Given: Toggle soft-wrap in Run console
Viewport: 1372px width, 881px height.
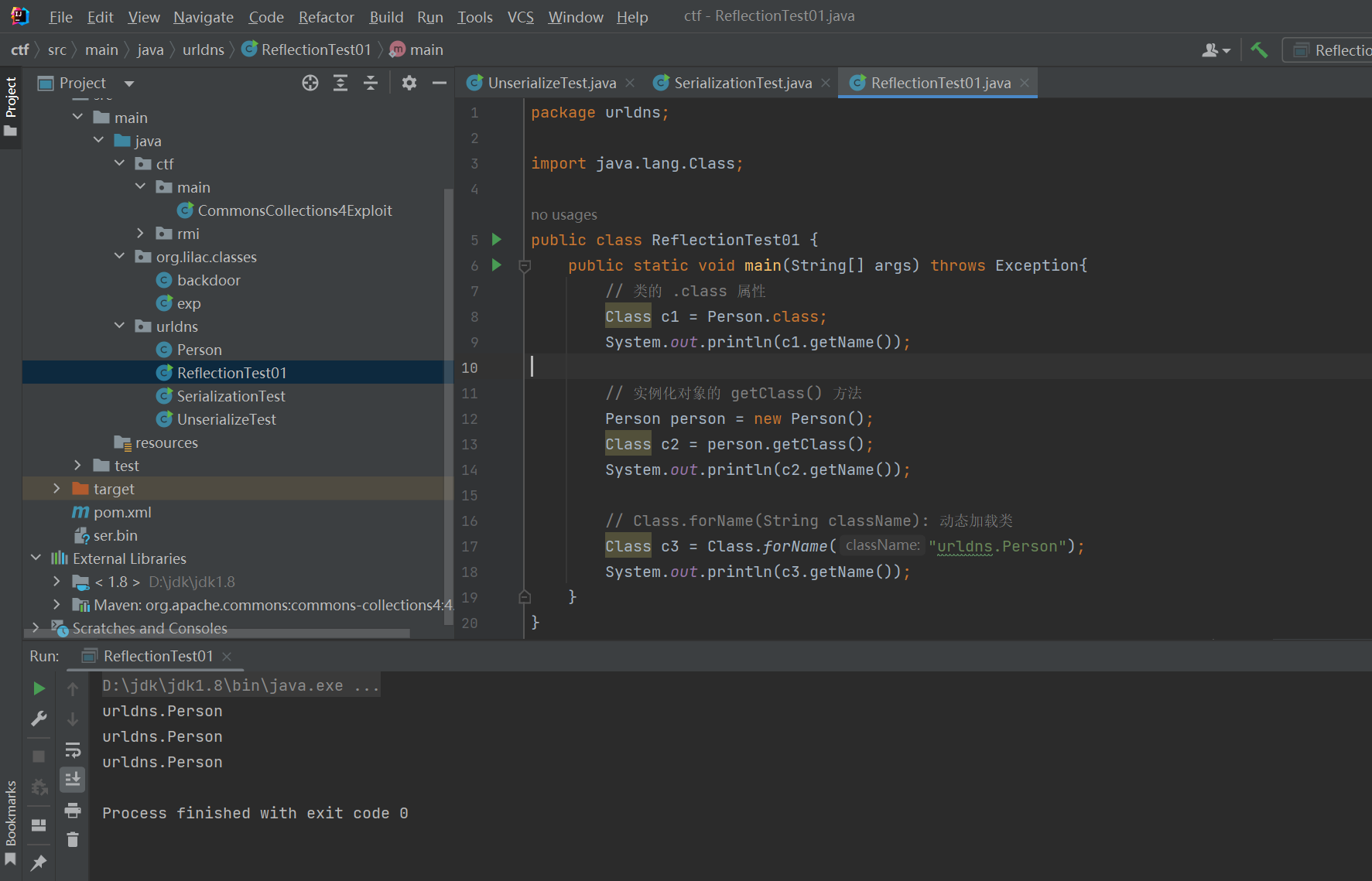Looking at the screenshot, I should point(73,750).
